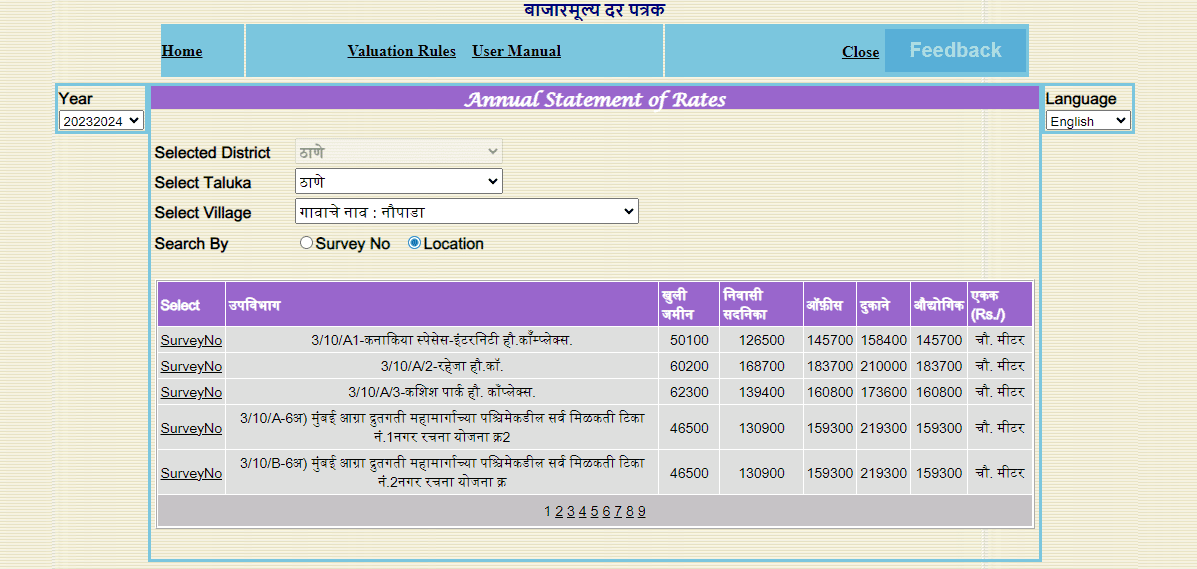Open the User Manual link
Screen dimensions: 1197x569
[516, 51]
